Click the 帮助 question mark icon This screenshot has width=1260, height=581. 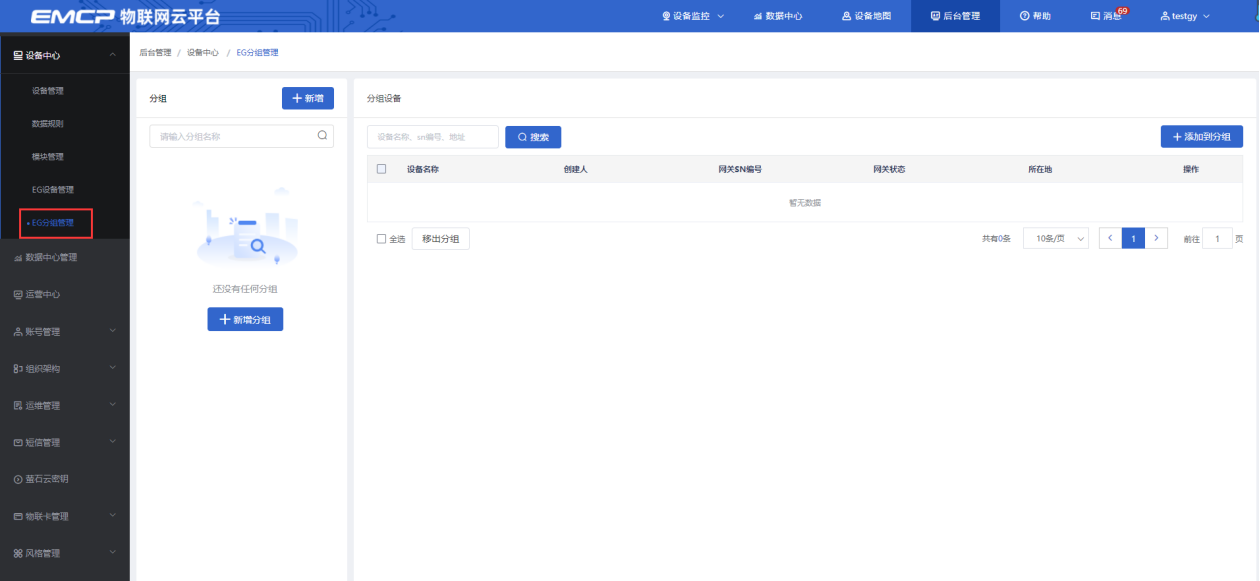pyautogui.click(x=1024, y=16)
